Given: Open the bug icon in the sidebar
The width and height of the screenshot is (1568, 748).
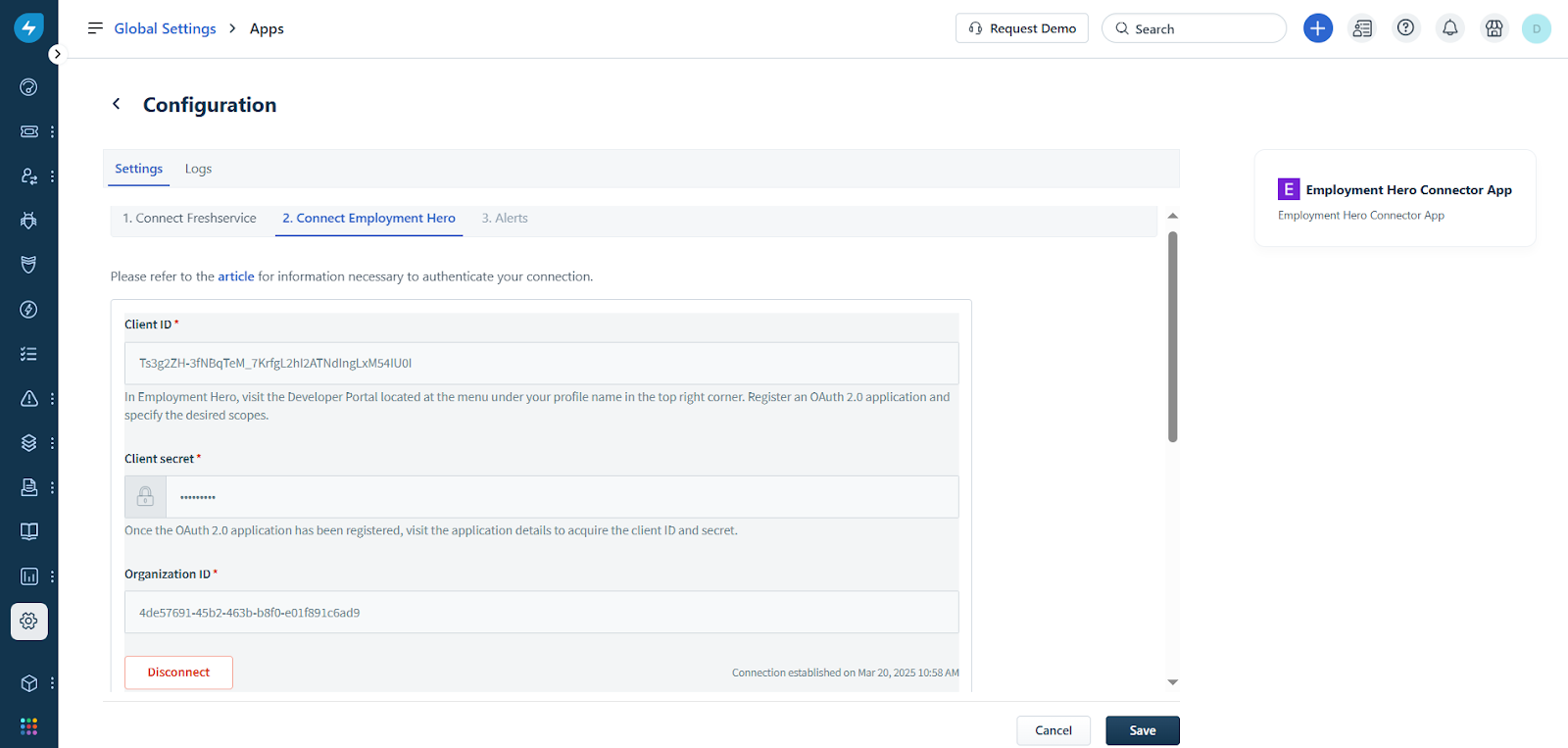Looking at the screenshot, I should [x=29, y=221].
